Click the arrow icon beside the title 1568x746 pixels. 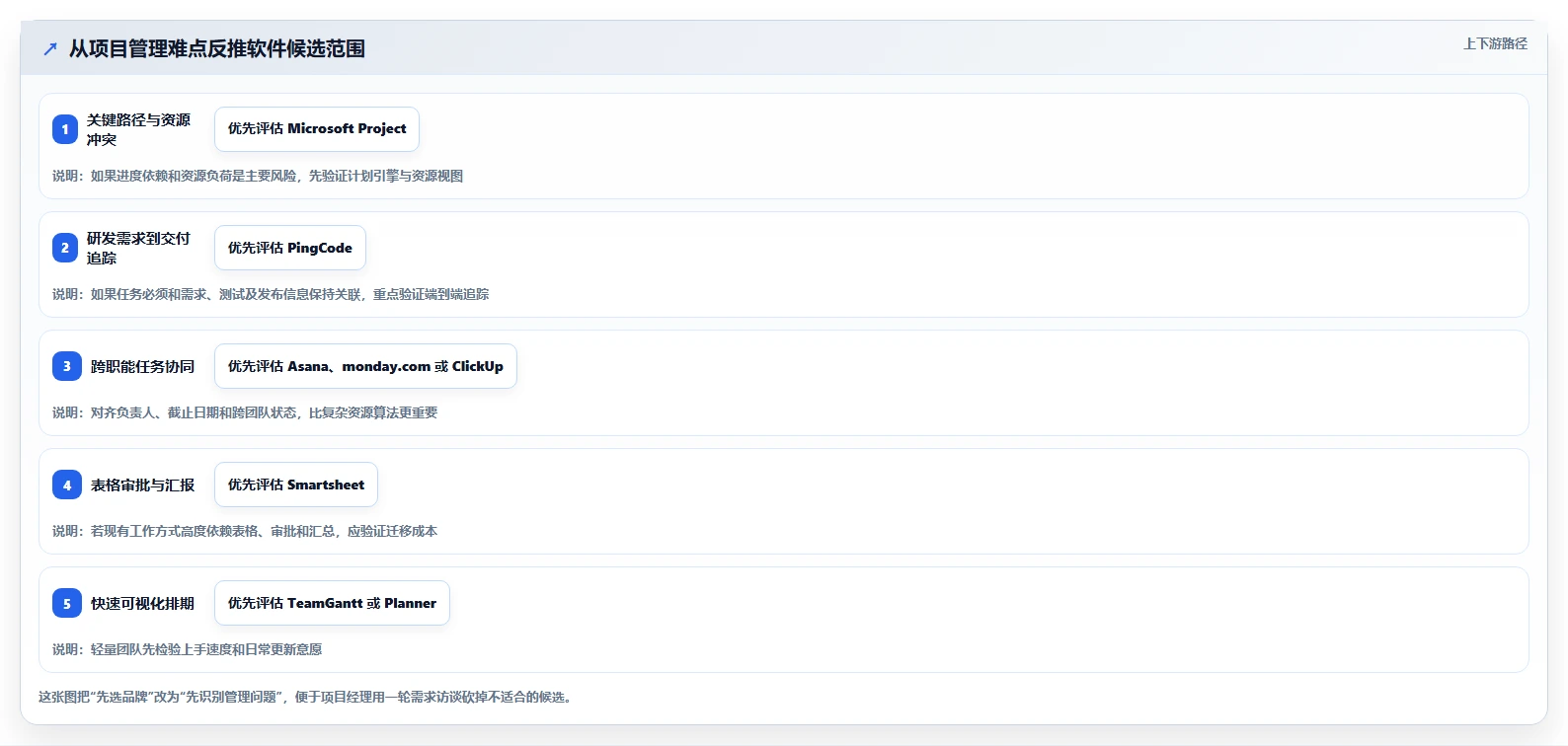click(x=50, y=49)
